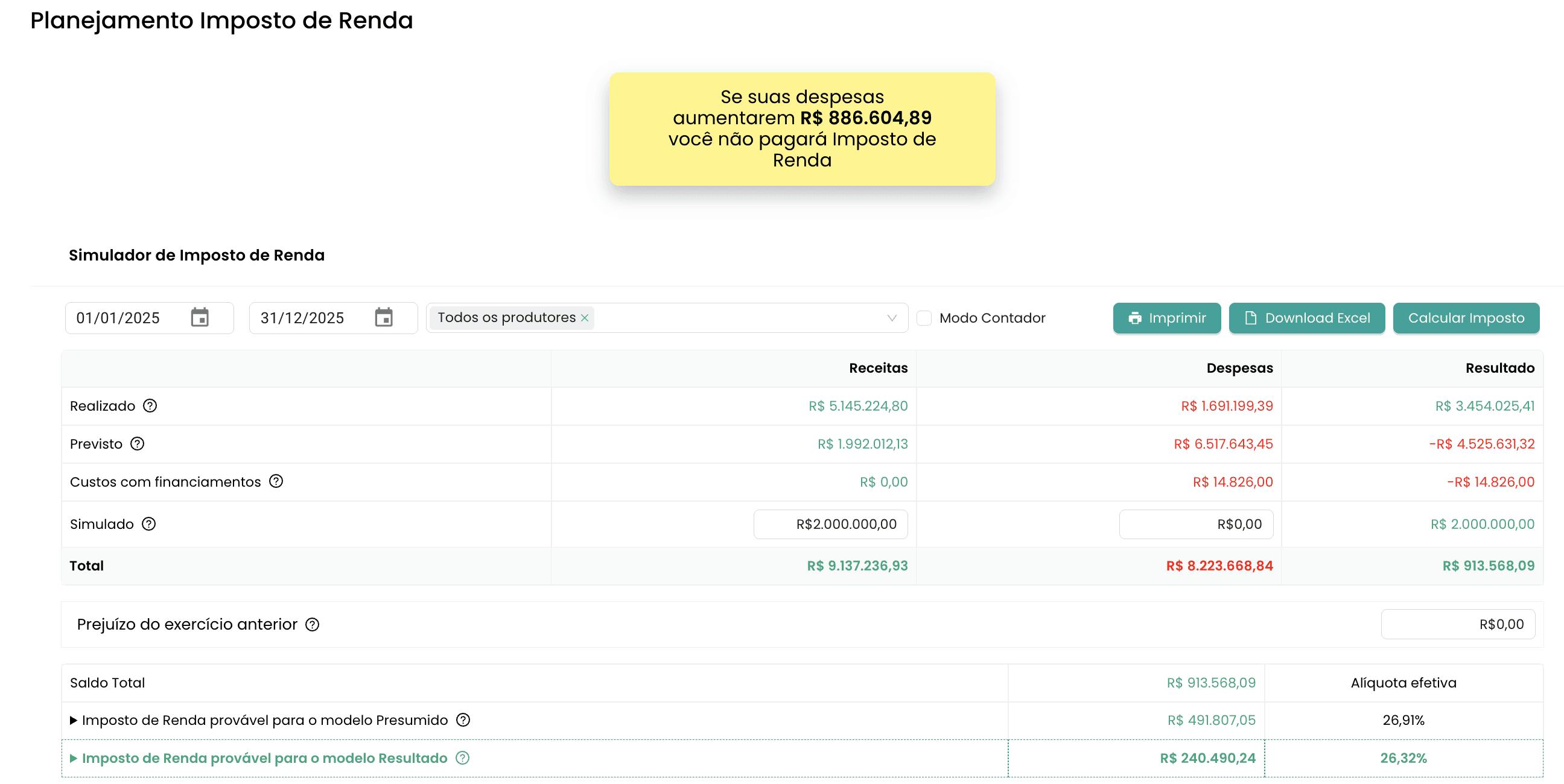Click the Download Excel button
Screen dimensions: 1564x784
1306,318
